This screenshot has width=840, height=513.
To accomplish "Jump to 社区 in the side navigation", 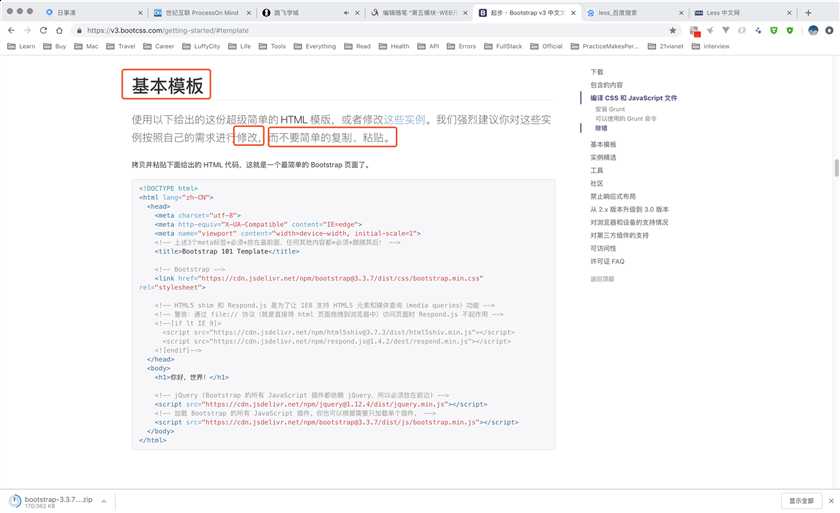I will (x=597, y=183).
